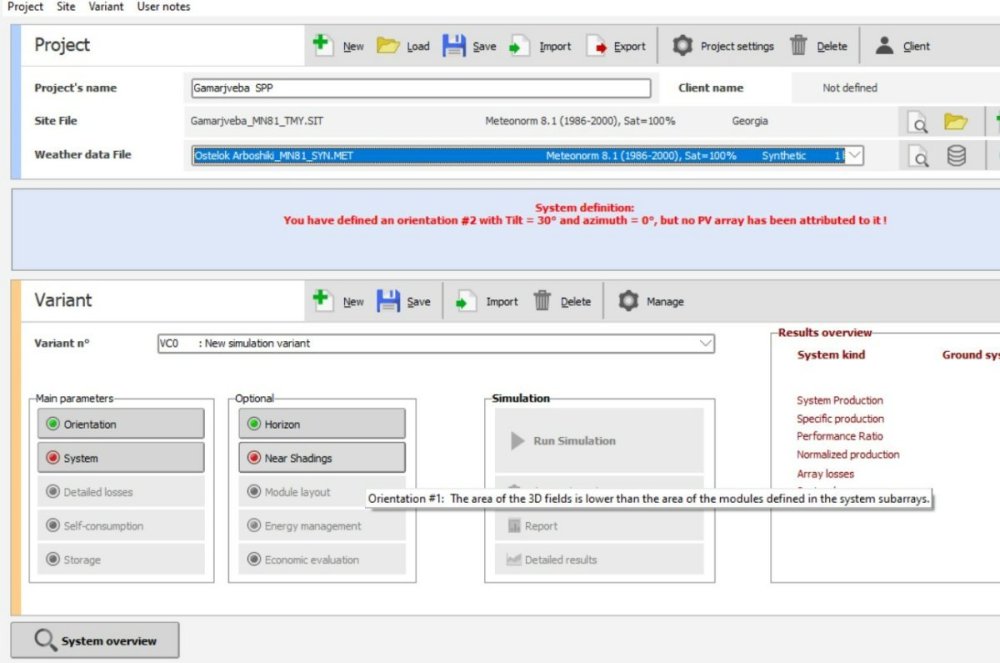The height and width of the screenshot is (663, 1000).
Task: Click the Project's name text field
Action: (x=420, y=88)
